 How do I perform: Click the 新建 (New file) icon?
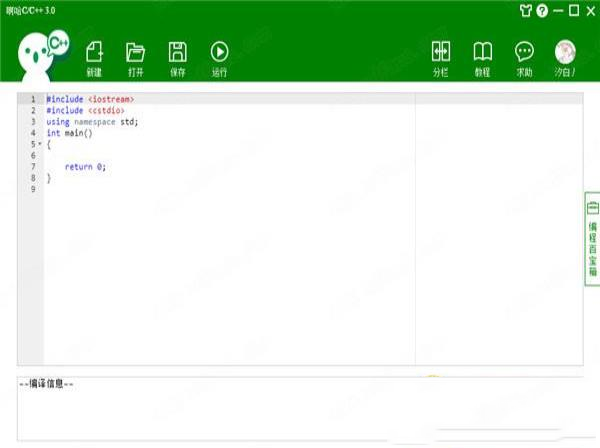click(94, 53)
